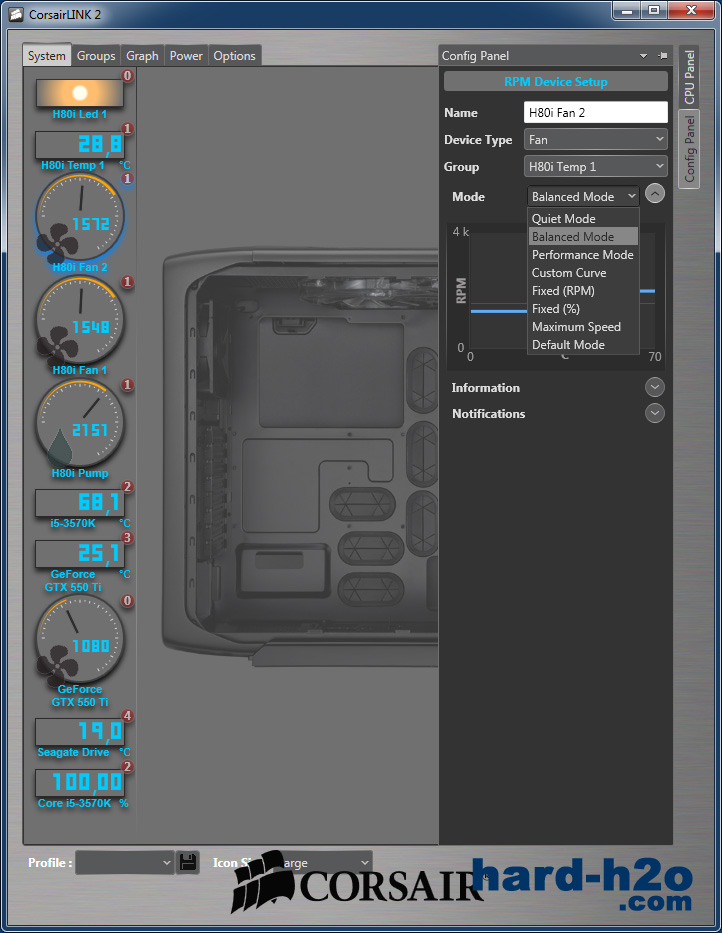Select the H80i Fan 2 gauge

[80, 218]
